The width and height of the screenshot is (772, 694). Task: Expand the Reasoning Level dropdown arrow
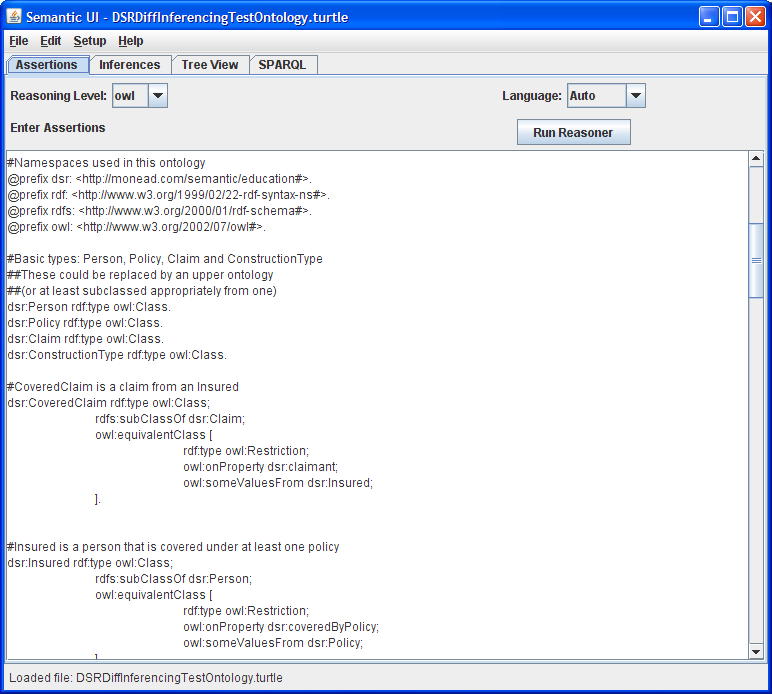158,95
